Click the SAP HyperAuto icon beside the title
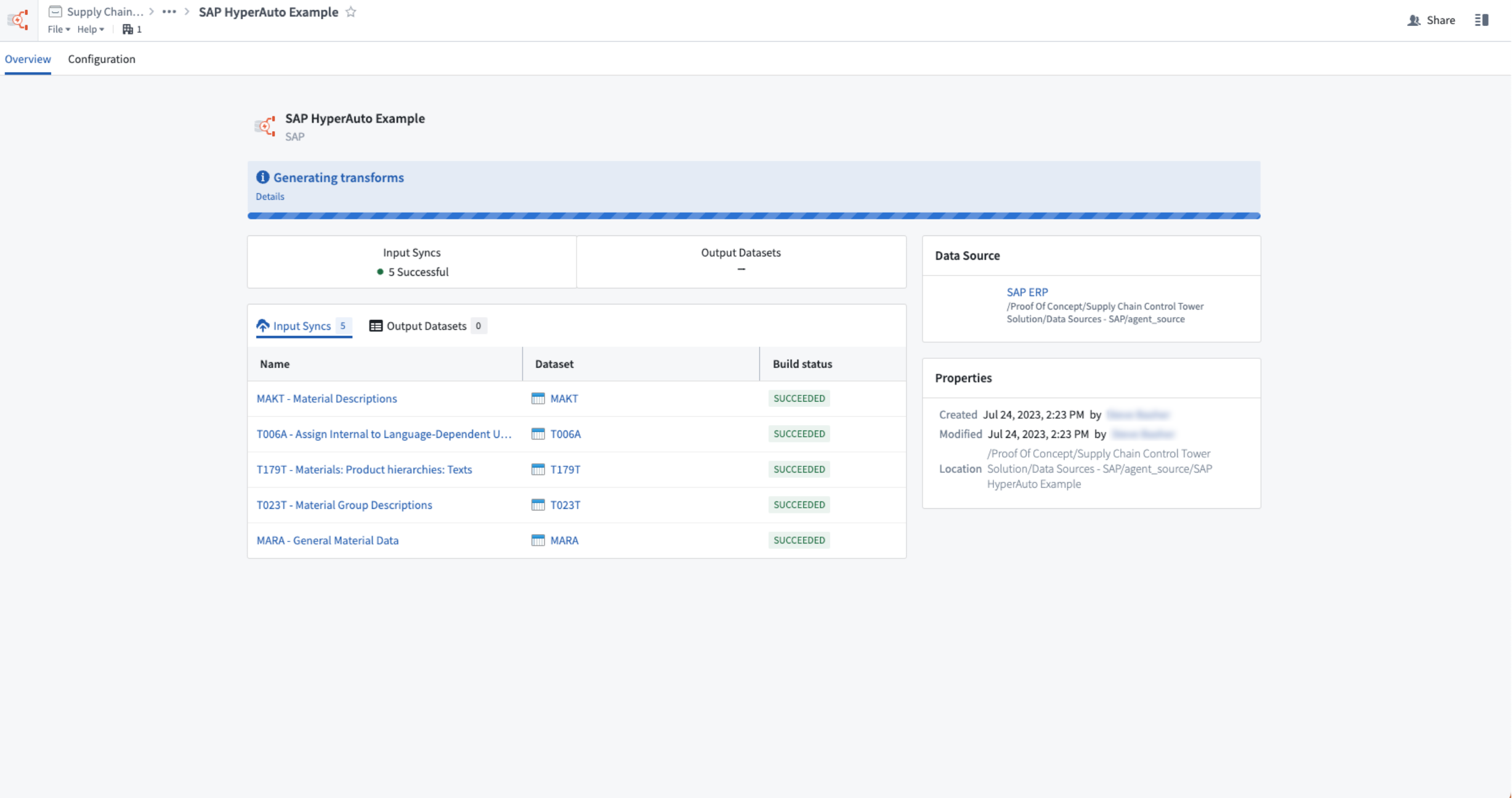 265,126
